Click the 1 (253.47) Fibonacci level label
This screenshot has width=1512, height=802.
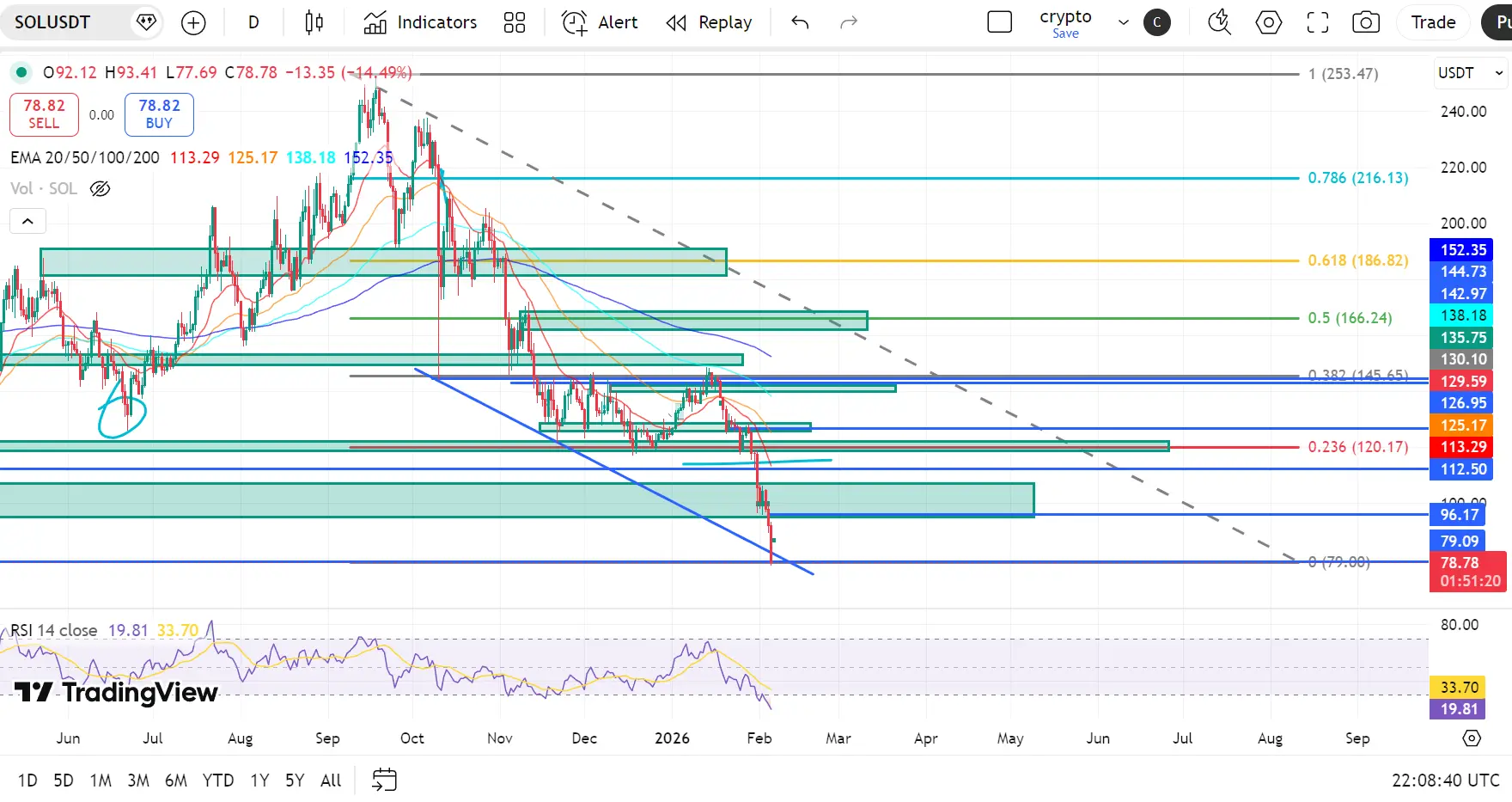[x=1344, y=74]
